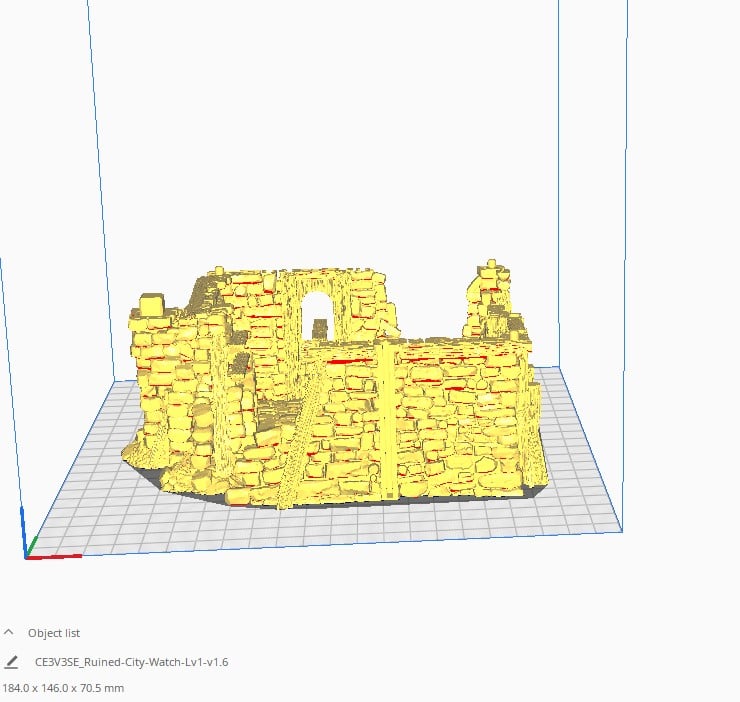Image resolution: width=740 pixels, height=702 pixels.
Task: Click the small block visible inside the arched window
Action: pyautogui.click(x=320, y=329)
